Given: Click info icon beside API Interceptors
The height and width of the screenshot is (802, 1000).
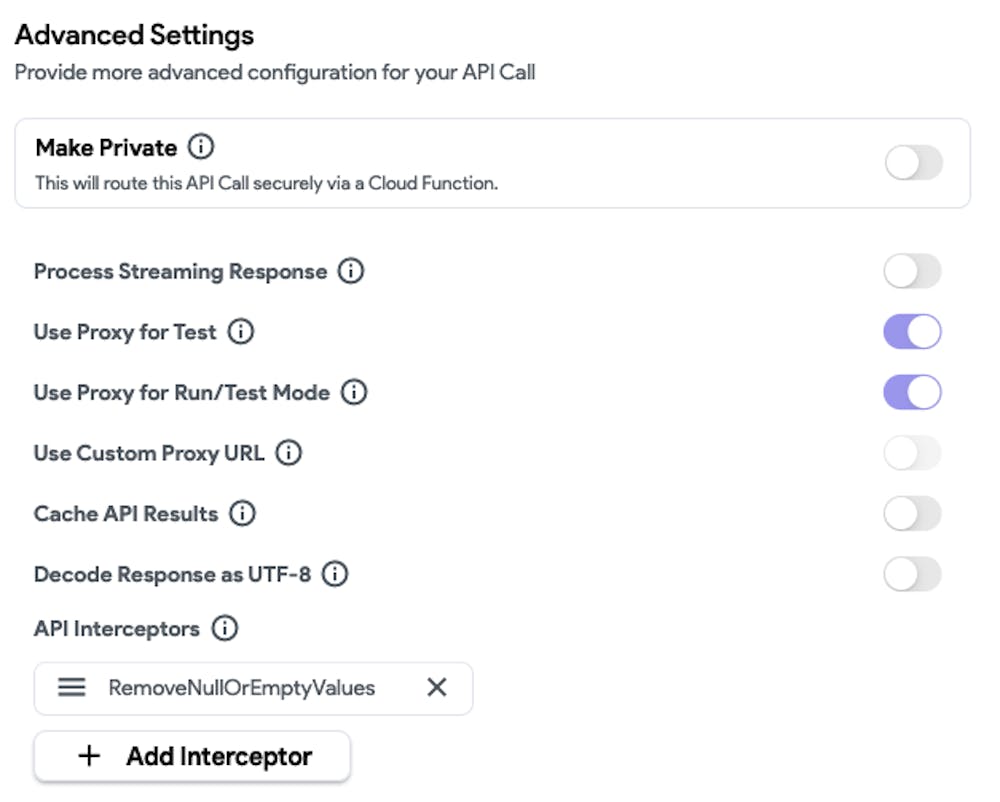Looking at the screenshot, I should click(x=225, y=629).
